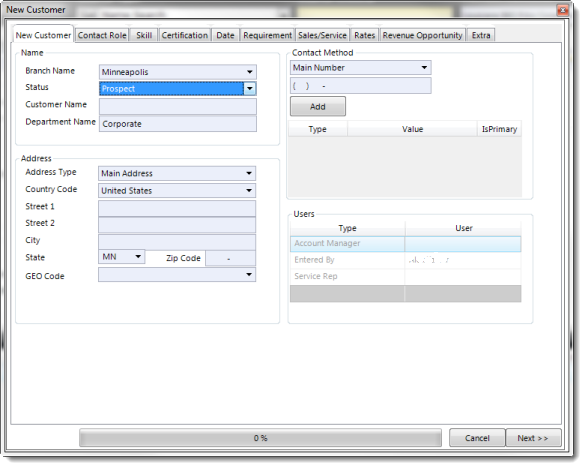Click the Department Name field

178,124
